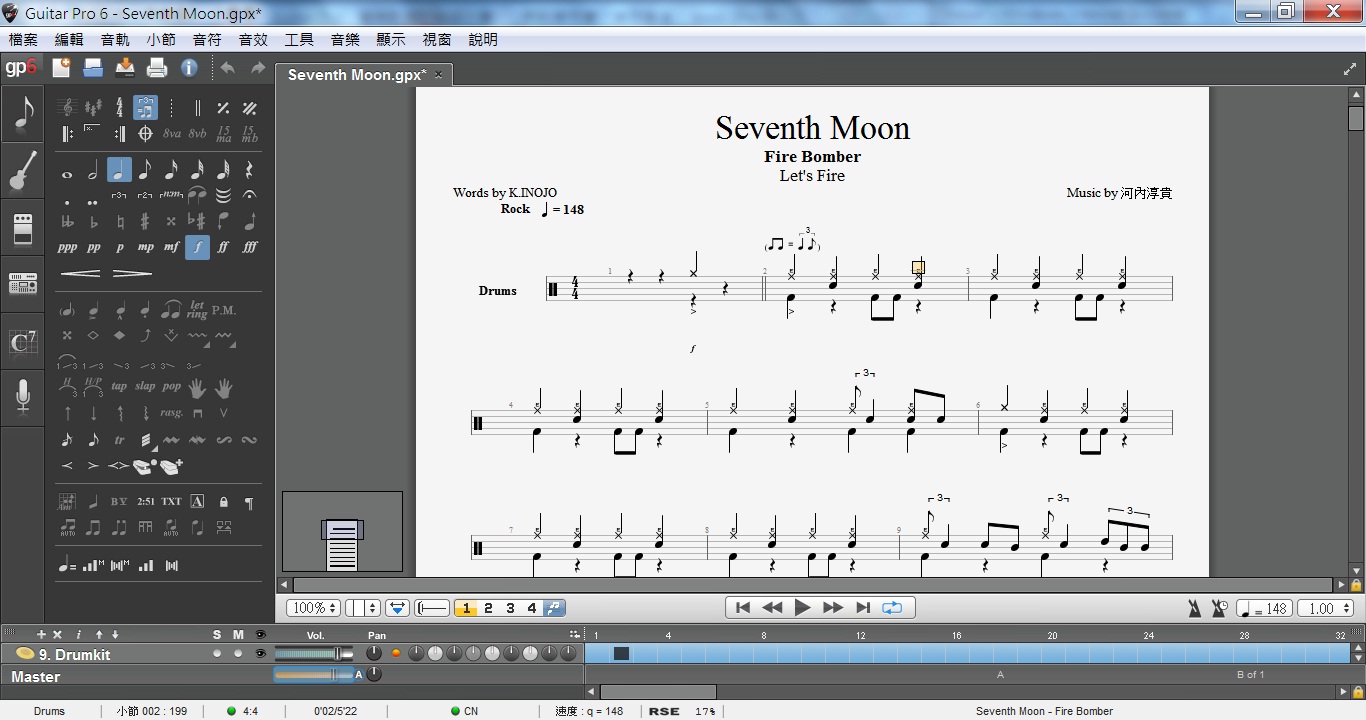Open the 工具 menu
Image resolution: width=1366 pixels, height=720 pixels.
click(x=299, y=40)
